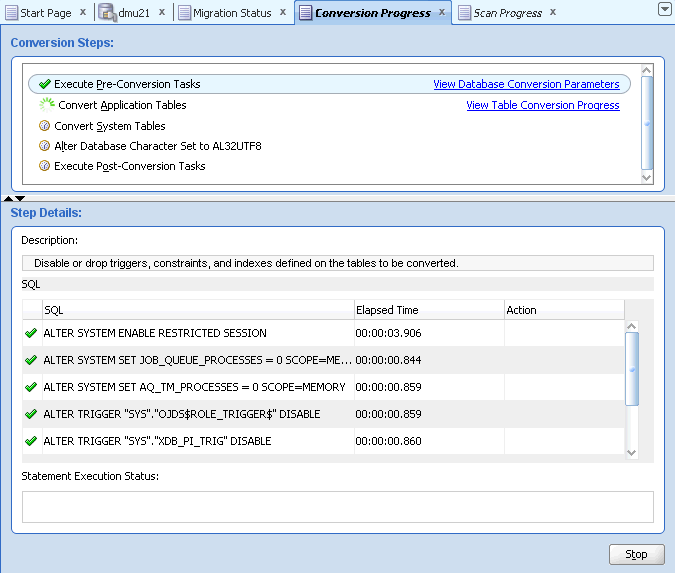Open View Database Conversion Parameters link
The image size is (675, 573).
(x=526, y=84)
